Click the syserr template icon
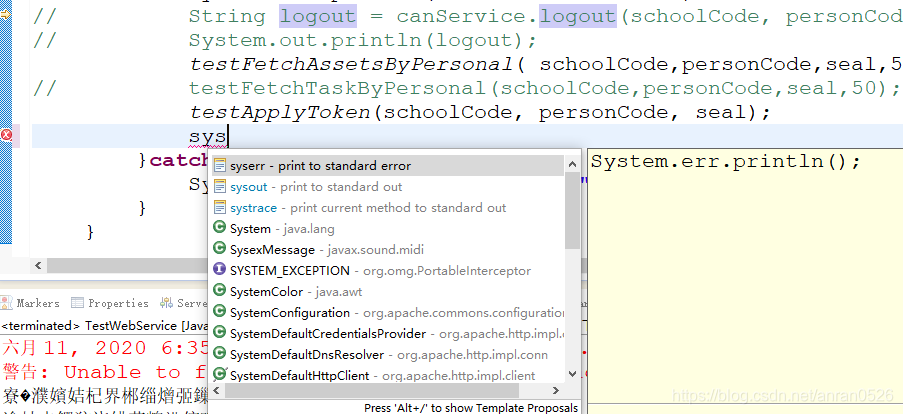The width and height of the screenshot is (903, 414). (x=219, y=166)
